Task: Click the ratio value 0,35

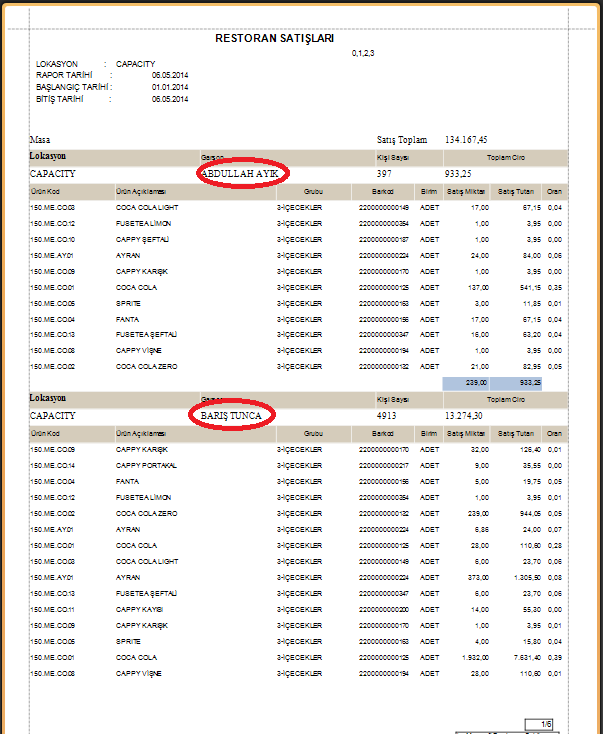Action: [555, 287]
